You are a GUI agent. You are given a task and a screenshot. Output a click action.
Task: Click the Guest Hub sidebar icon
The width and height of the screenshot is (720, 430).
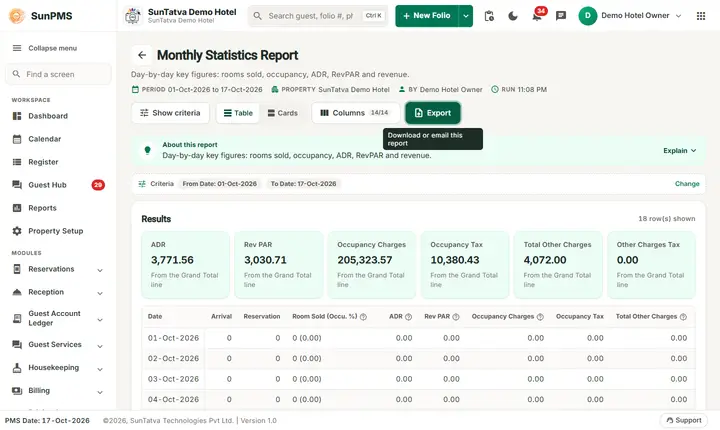[x=17, y=185]
